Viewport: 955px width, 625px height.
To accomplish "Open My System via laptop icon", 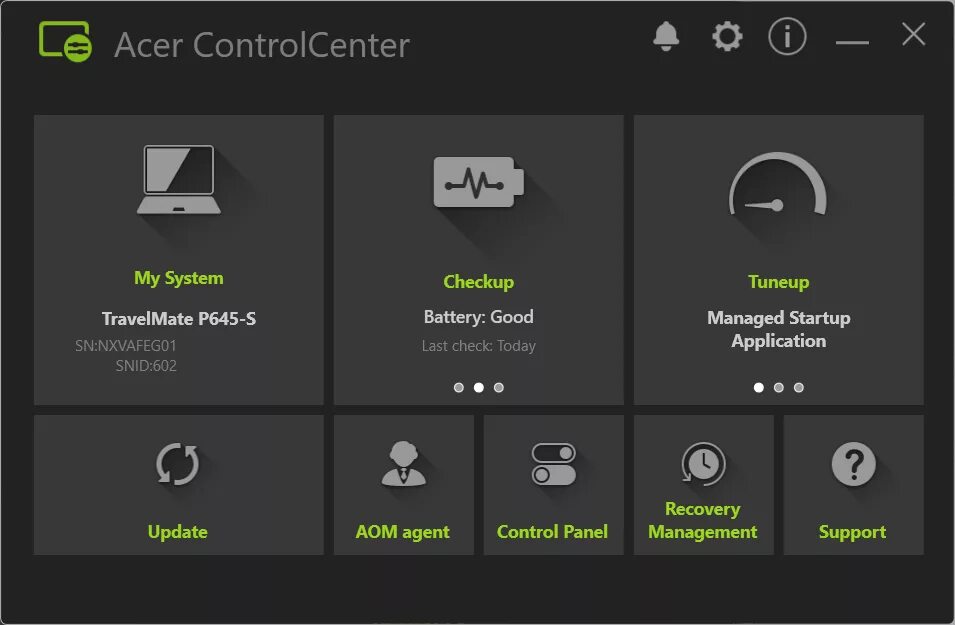I will click(x=178, y=179).
